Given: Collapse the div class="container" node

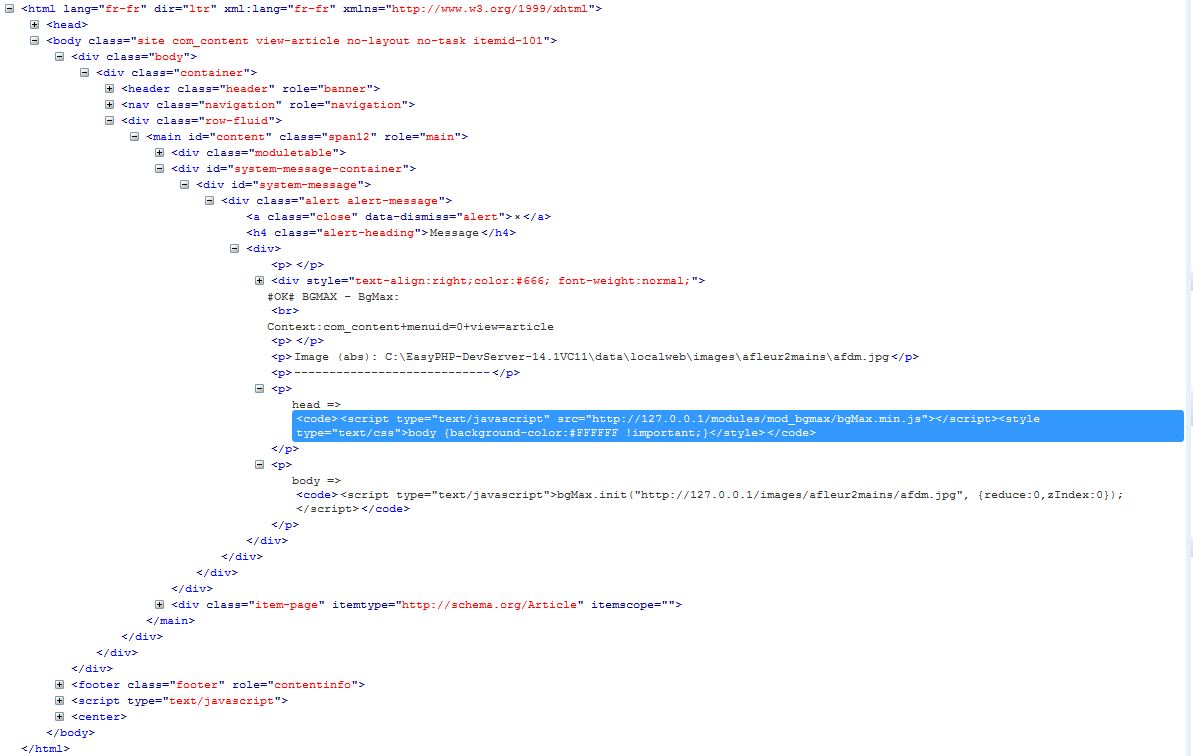Looking at the screenshot, I should pos(84,73).
